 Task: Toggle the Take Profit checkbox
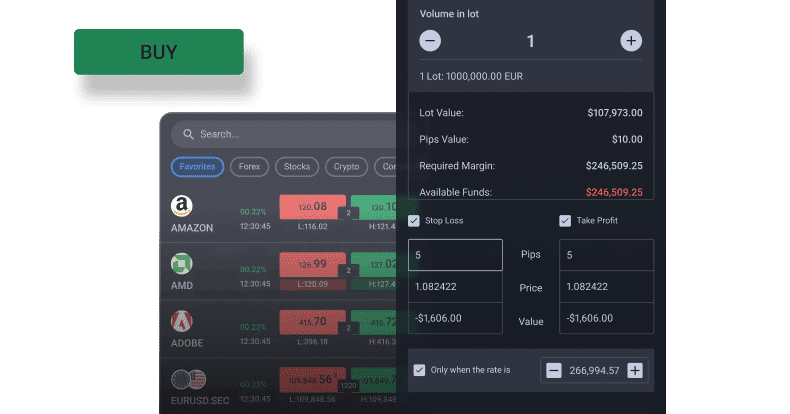tap(565, 221)
